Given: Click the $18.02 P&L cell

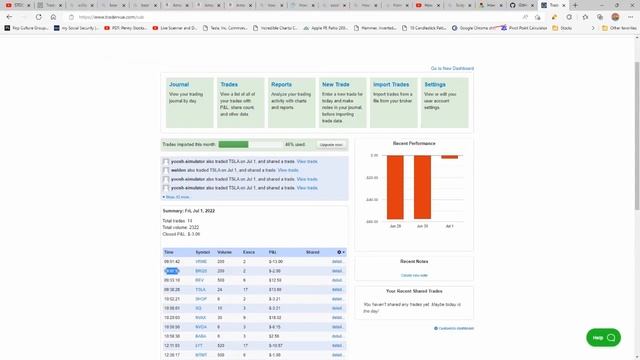Looking at the screenshot, I should 275,318.
